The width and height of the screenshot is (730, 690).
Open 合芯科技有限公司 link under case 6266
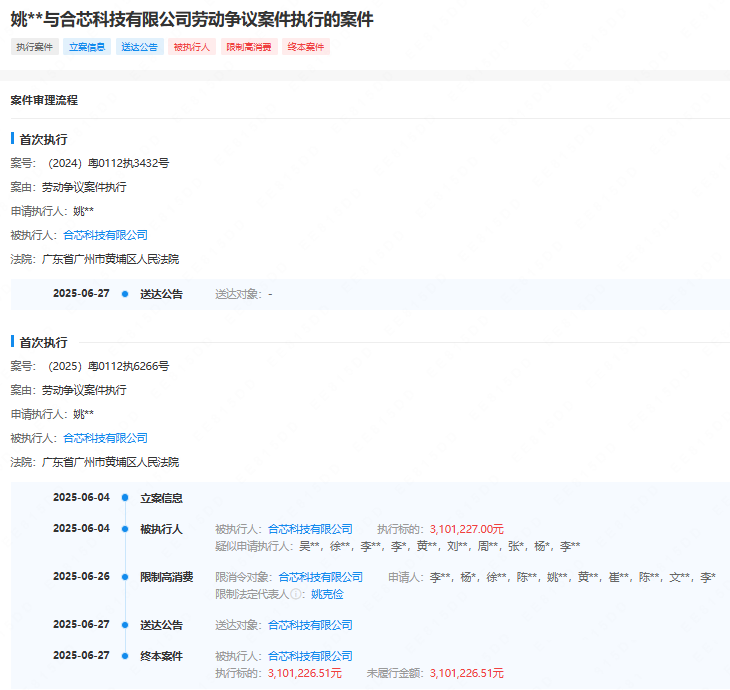105,438
